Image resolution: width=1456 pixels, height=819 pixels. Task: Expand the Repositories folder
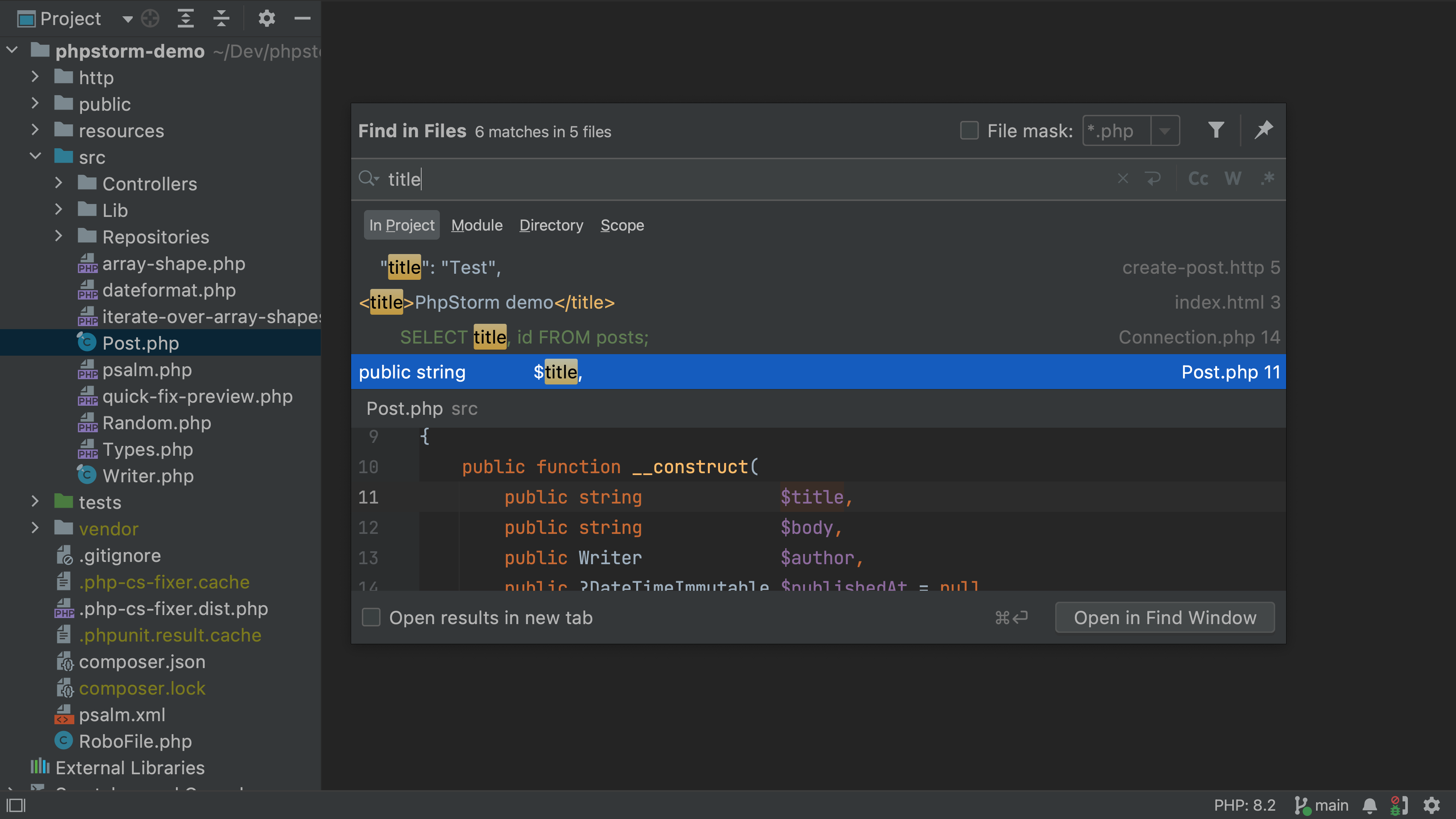pos(59,236)
